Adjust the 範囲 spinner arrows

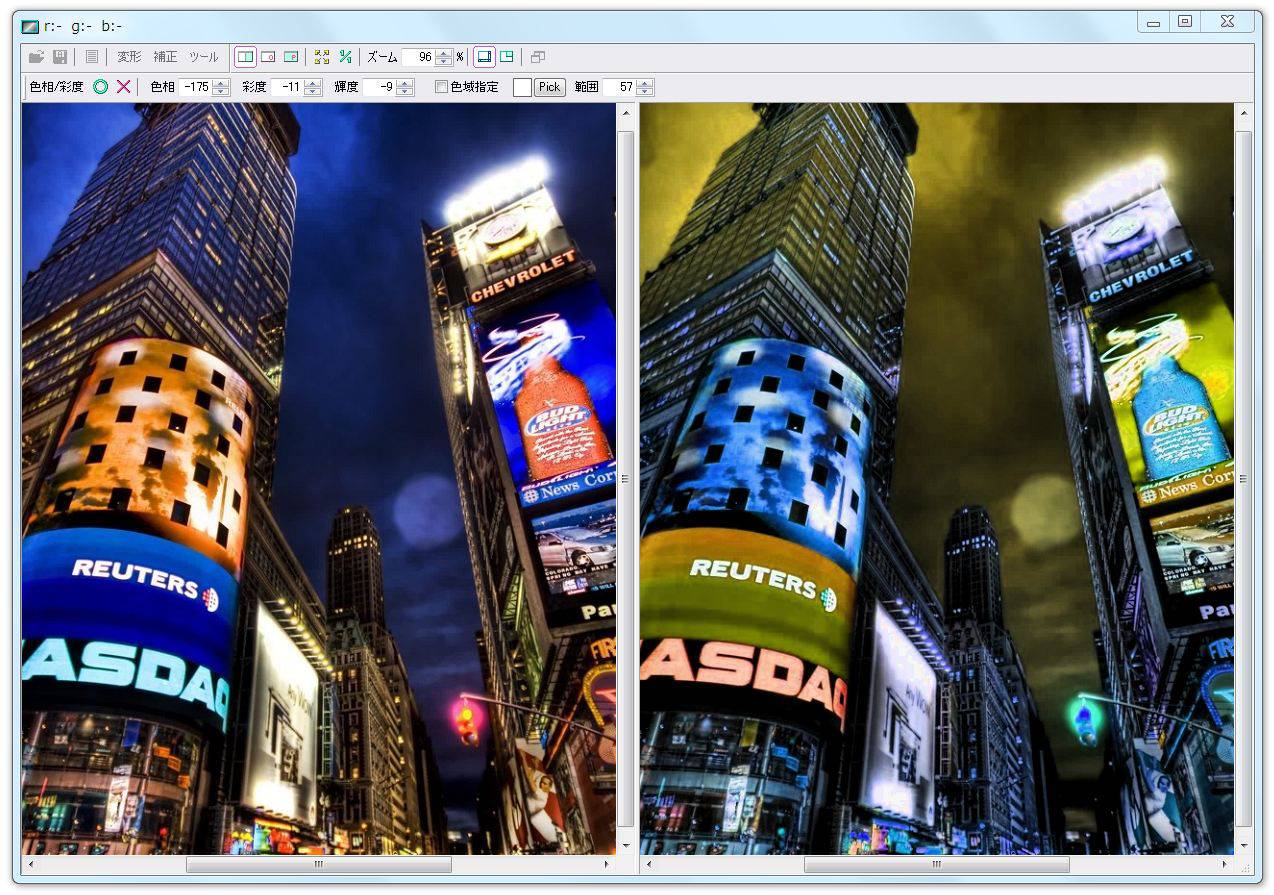[645, 87]
